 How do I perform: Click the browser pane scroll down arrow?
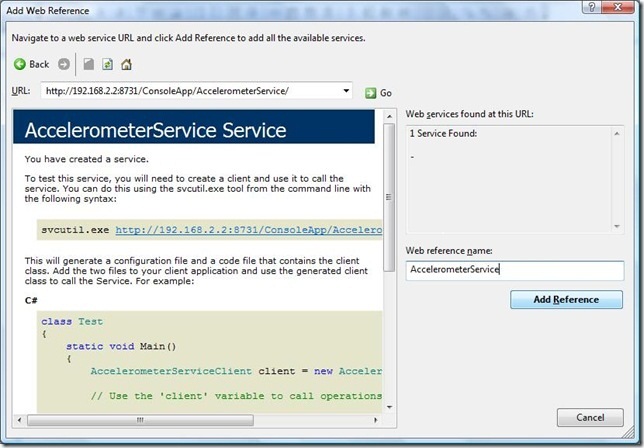[x=389, y=407]
